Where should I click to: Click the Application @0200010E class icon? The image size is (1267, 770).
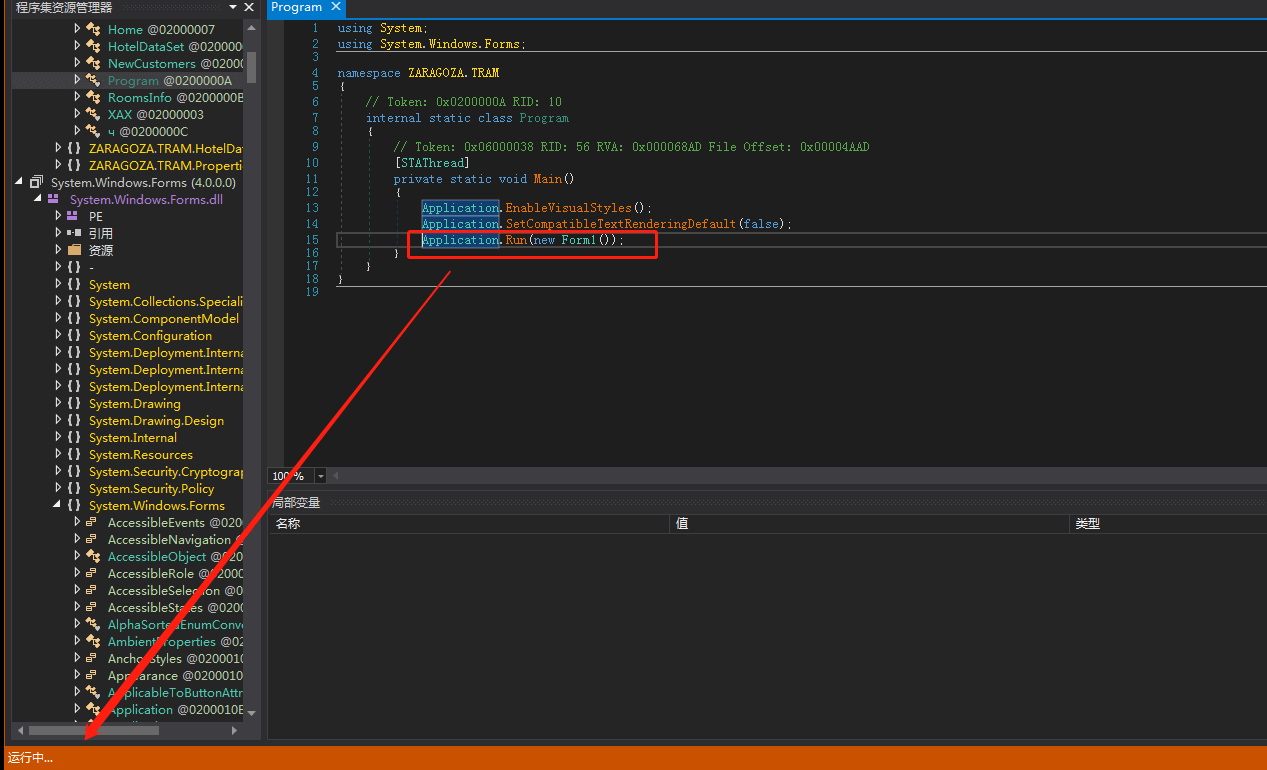(x=93, y=709)
